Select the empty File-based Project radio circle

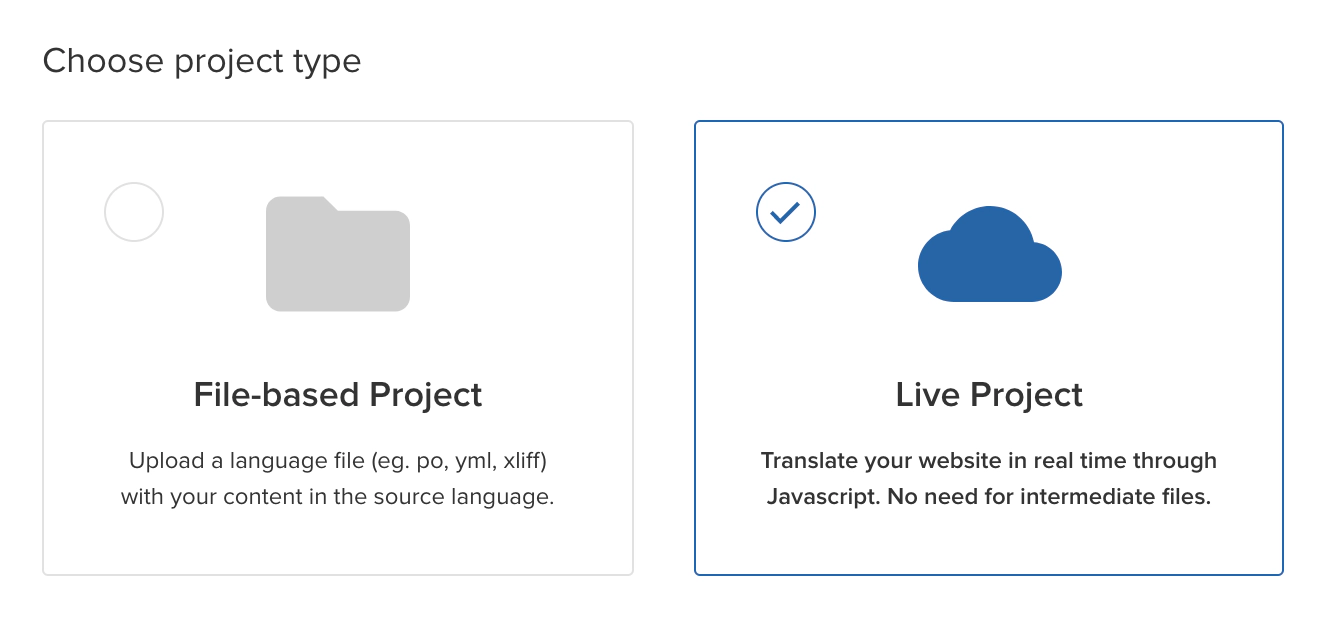pos(134,212)
